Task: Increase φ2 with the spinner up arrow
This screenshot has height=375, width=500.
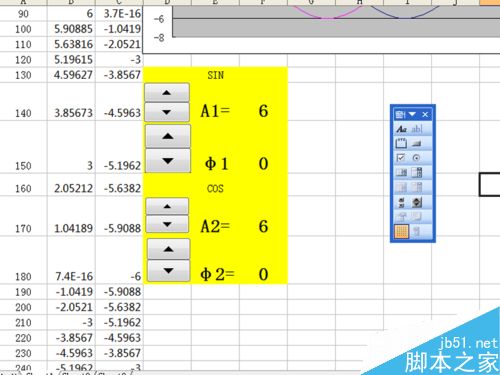Action: 169,249
